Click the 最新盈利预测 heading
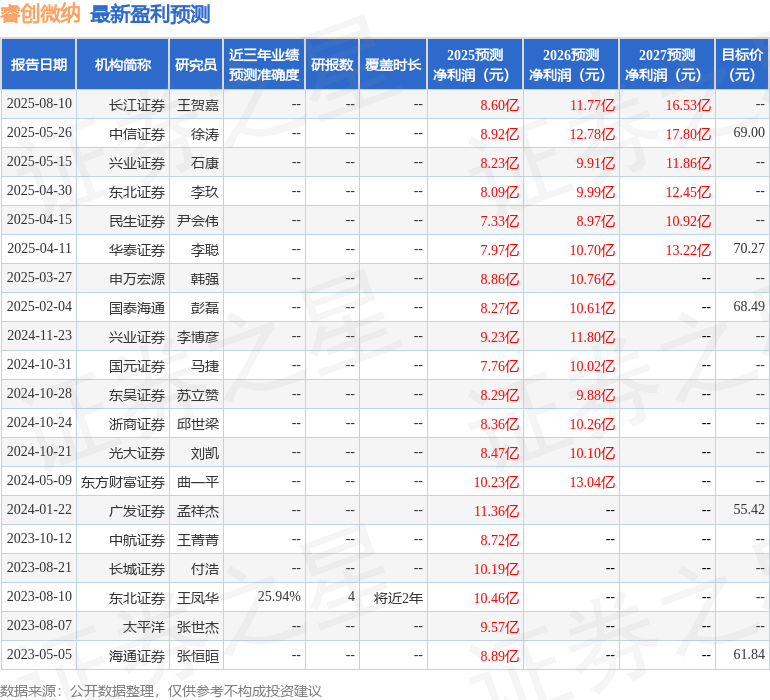Image resolution: width=770 pixels, height=700 pixels. click(x=150, y=14)
